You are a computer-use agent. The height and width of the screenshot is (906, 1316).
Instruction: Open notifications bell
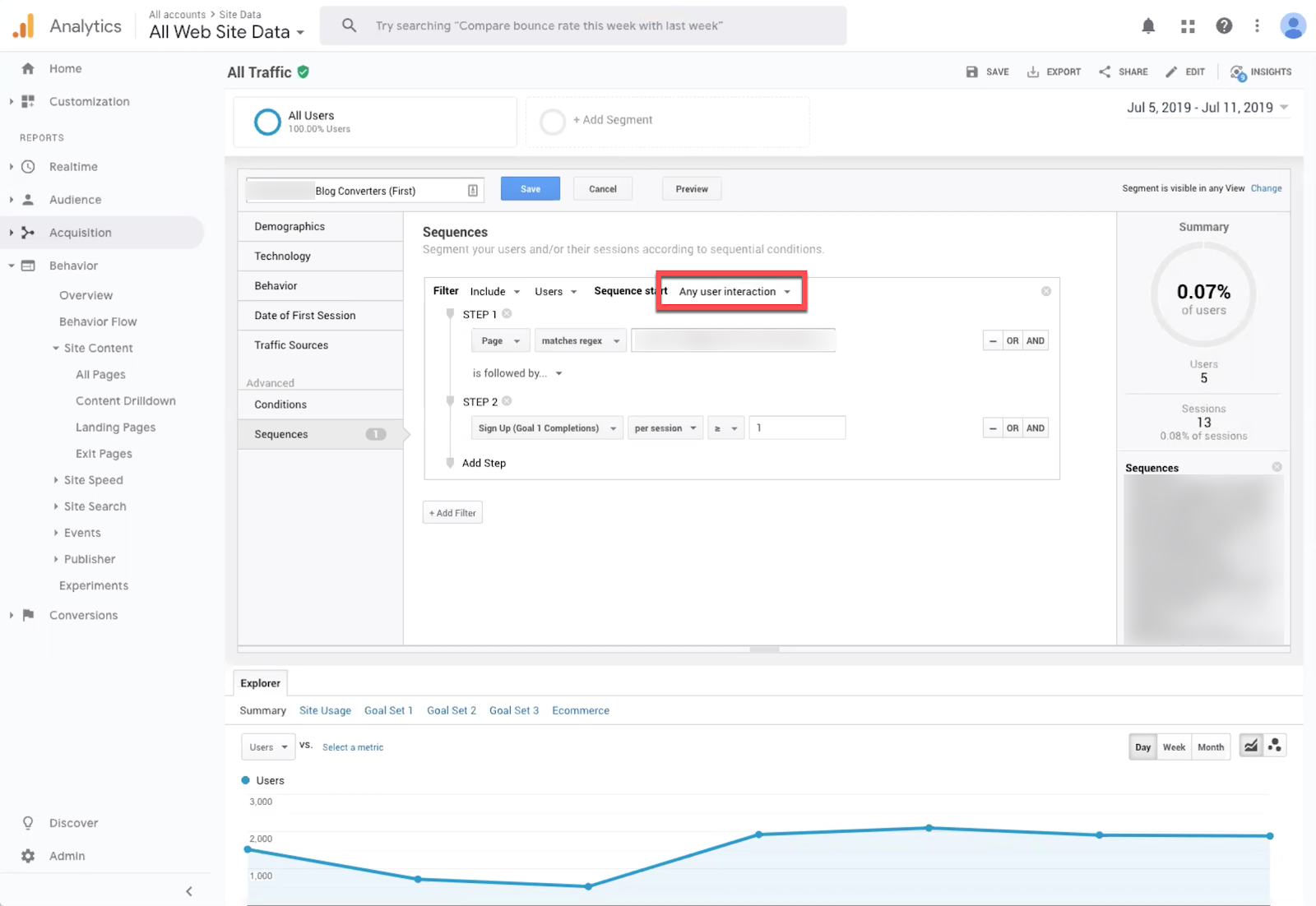pos(1147,25)
